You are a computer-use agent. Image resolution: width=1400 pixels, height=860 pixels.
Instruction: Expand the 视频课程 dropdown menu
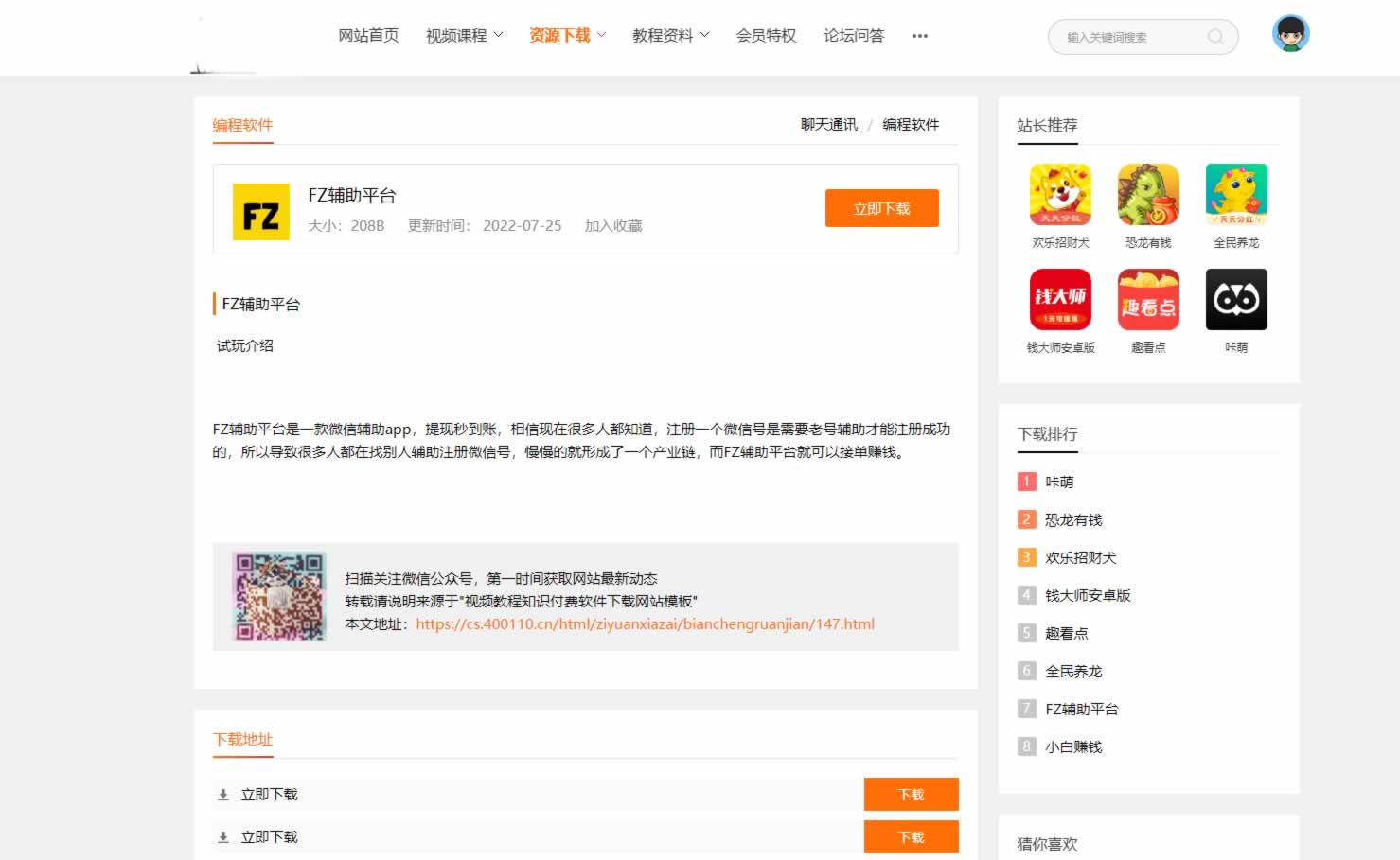464,36
